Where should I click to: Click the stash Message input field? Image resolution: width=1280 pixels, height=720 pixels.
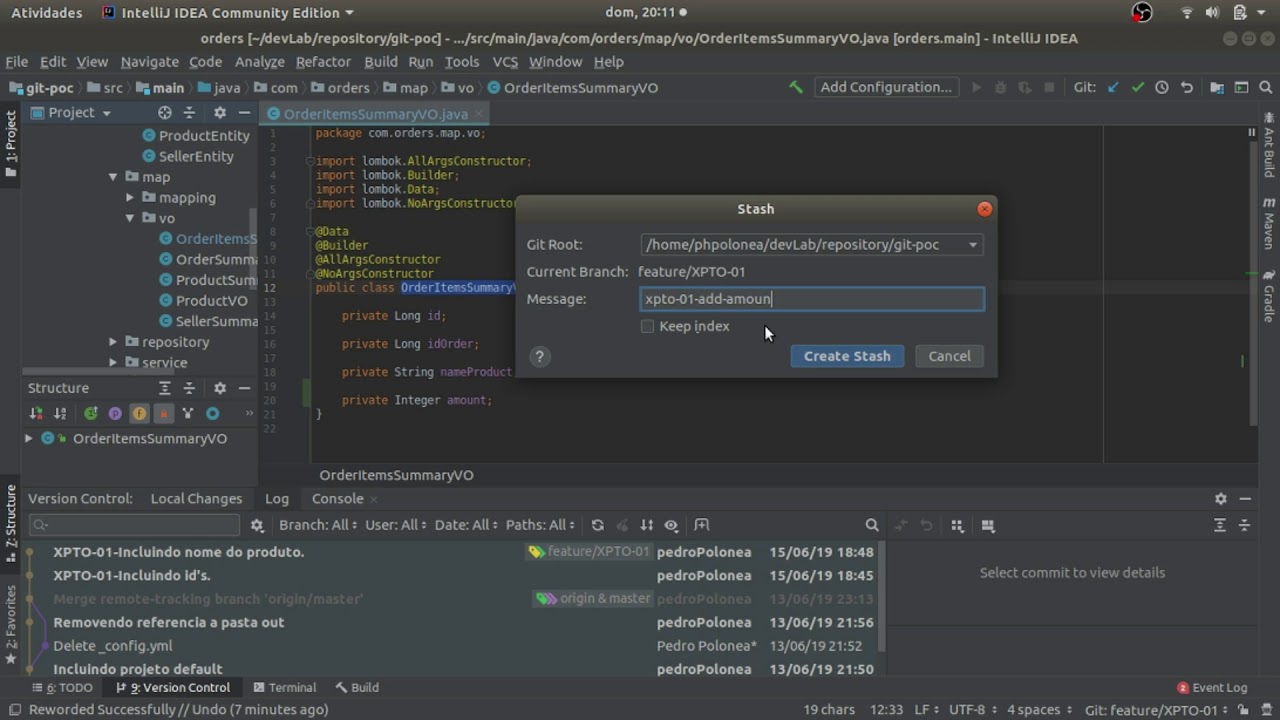point(812,299)
